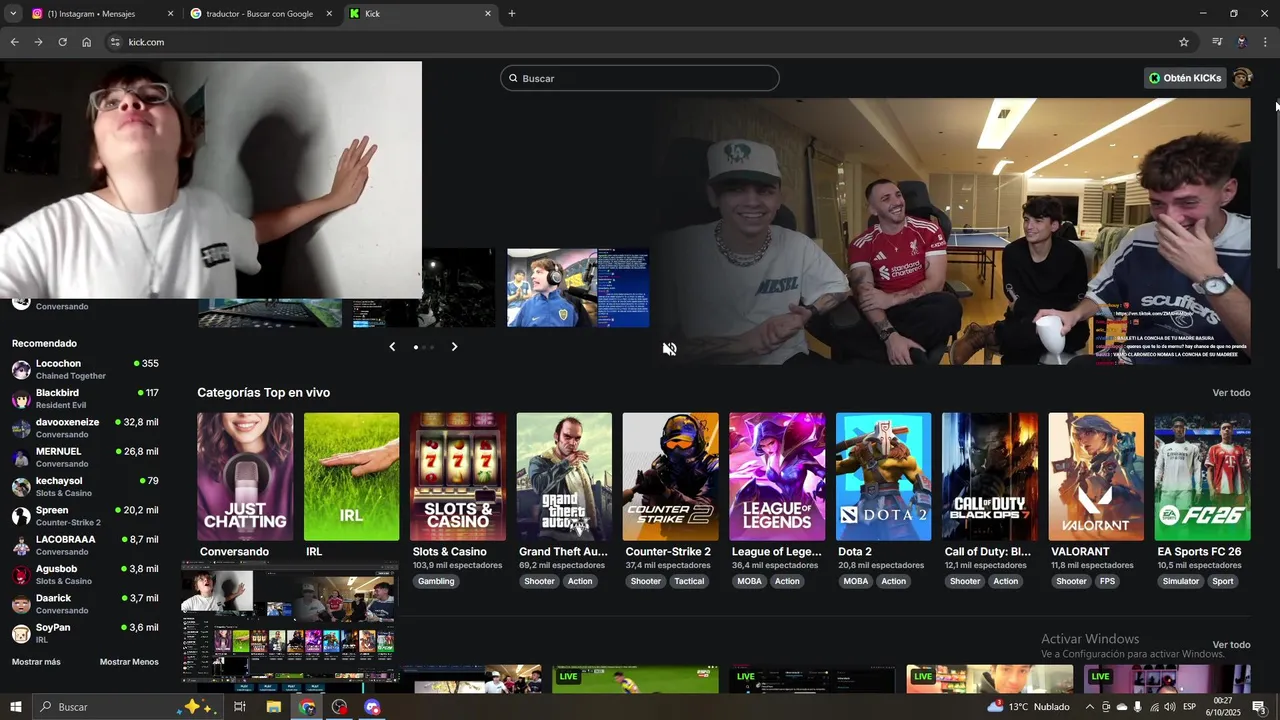Select the Gambling tag under Slots & Casino
Image resolution: width=1280 pixels, height=720 pixels.
click(436, 581)
